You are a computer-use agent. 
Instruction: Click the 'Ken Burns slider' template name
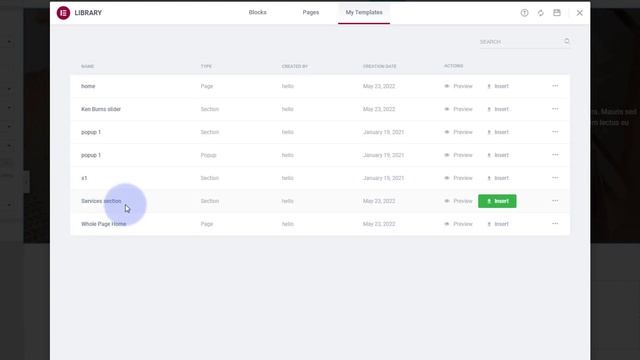[101, 109]
